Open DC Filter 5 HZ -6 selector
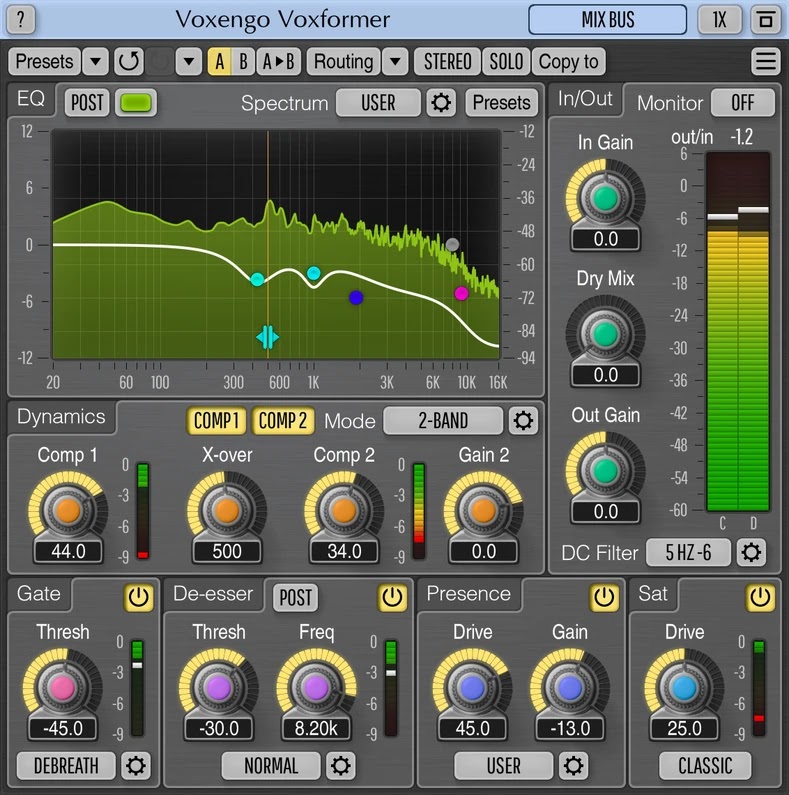The image size is (789, 795). pos(688,552)
